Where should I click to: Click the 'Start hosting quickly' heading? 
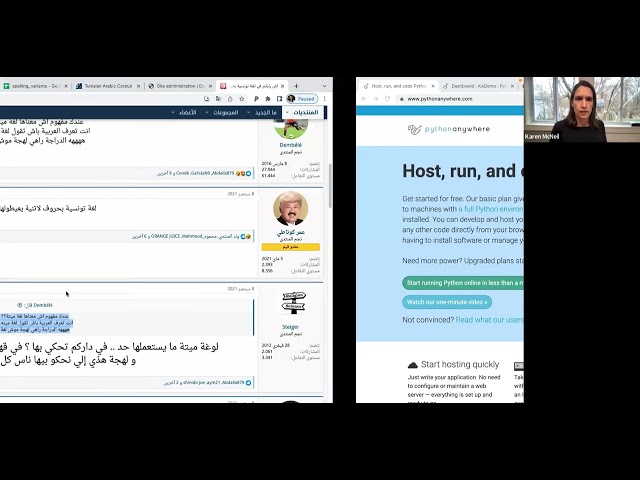tap(460, 364)
